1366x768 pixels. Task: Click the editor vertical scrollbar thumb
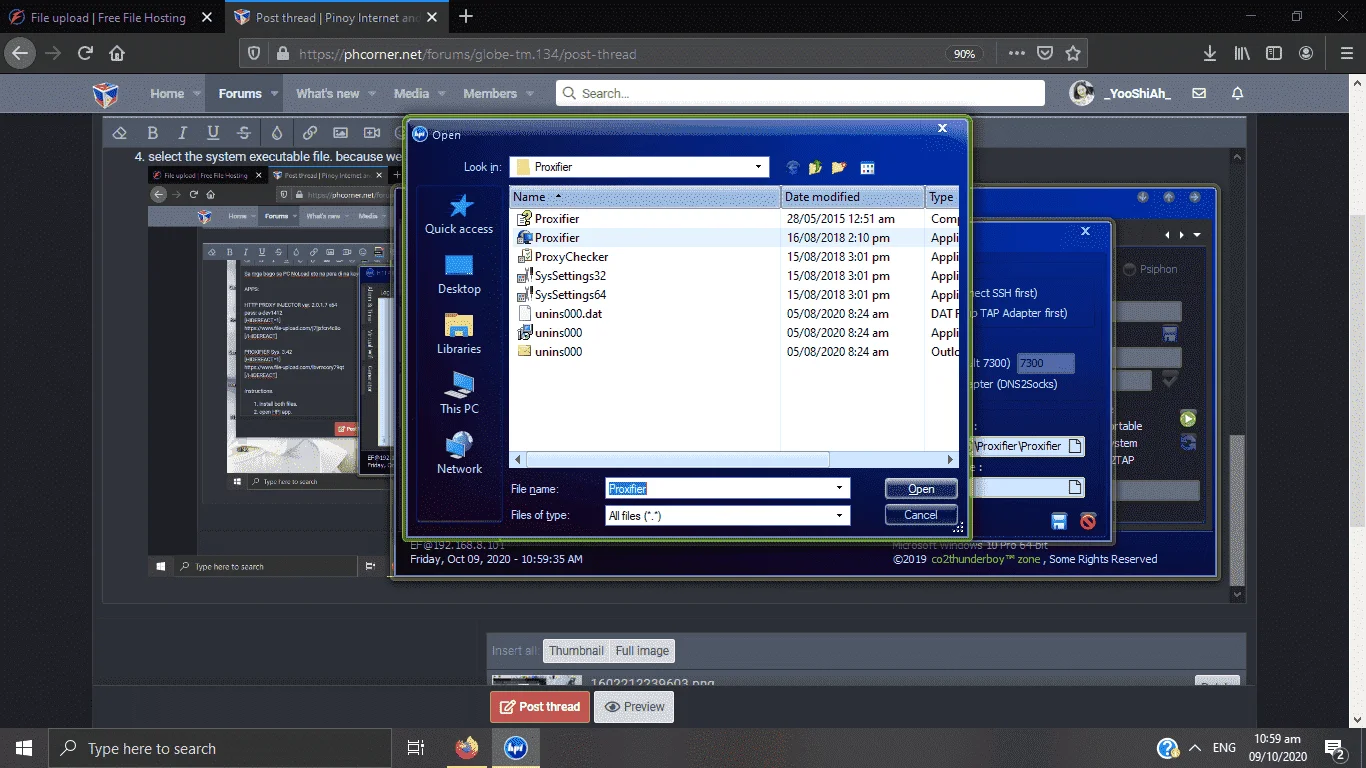(1238, 508)
